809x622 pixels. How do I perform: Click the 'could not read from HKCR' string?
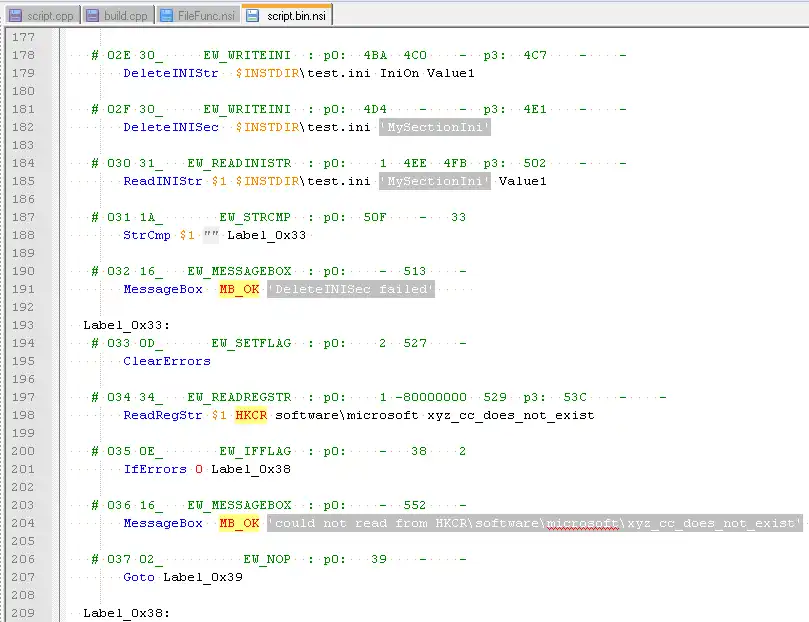[535, 523]
